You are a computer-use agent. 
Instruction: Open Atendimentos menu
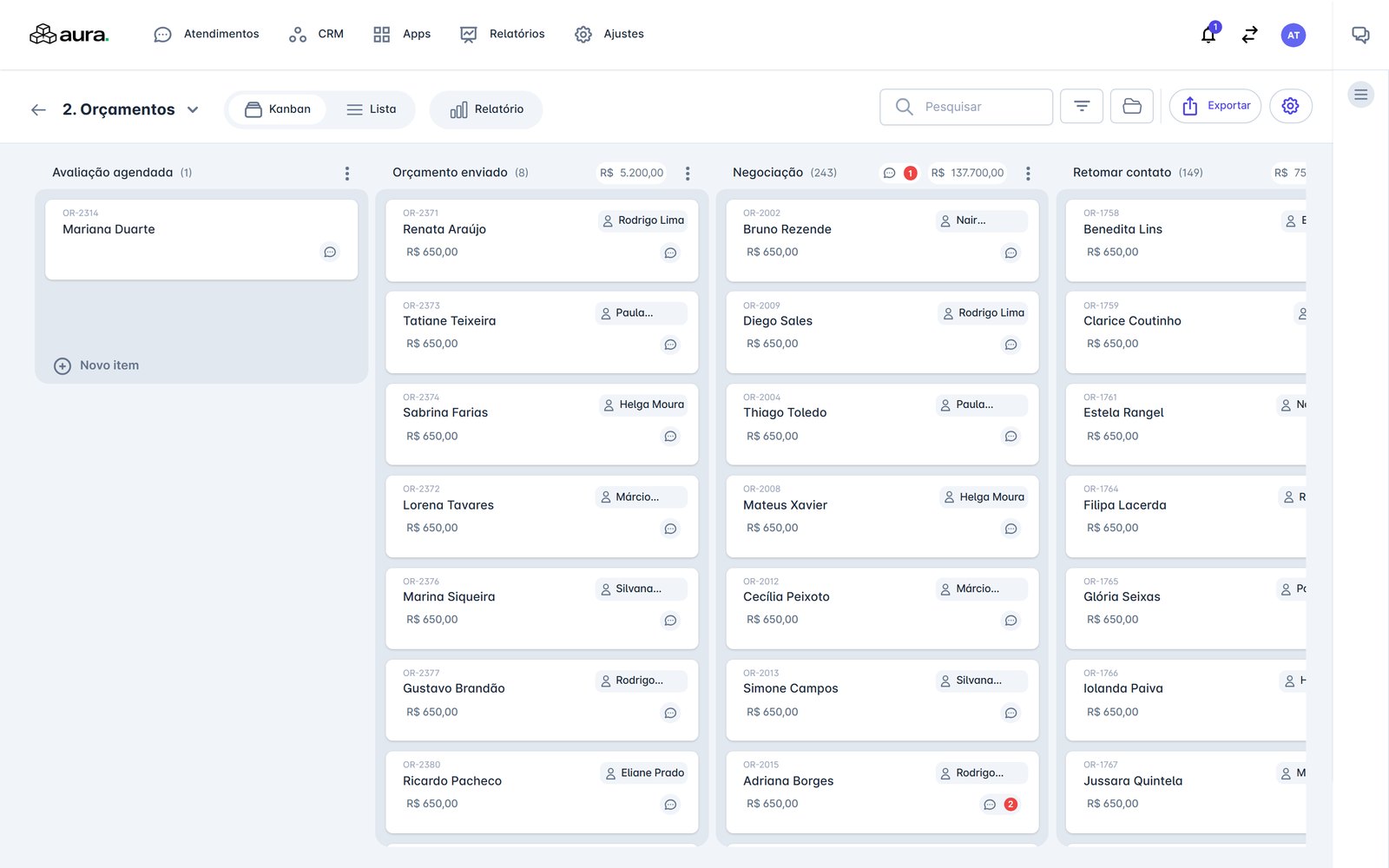click(x=207, y=35)
